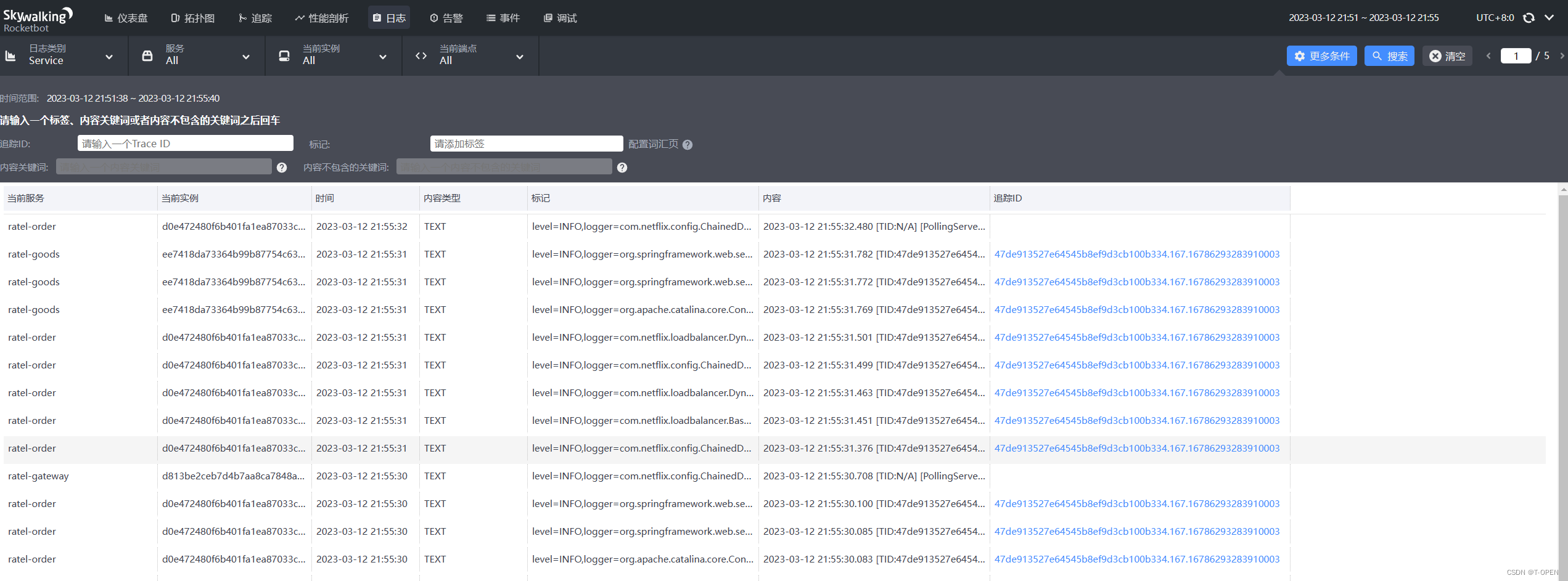Open trace ID link of 21:55:31.376 row
This screenshot has height=581, width=1568.
pyautogui.click(x=1137, y=449)
